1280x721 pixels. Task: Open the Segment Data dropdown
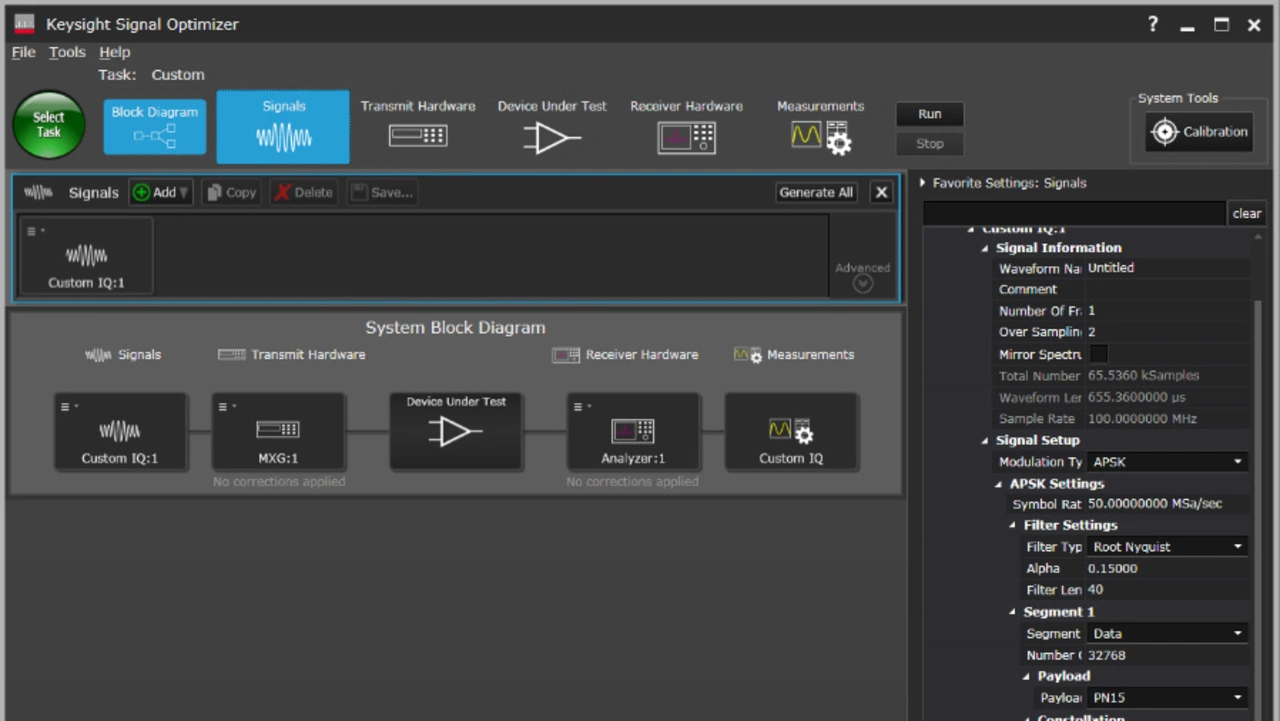[1167, 634]
